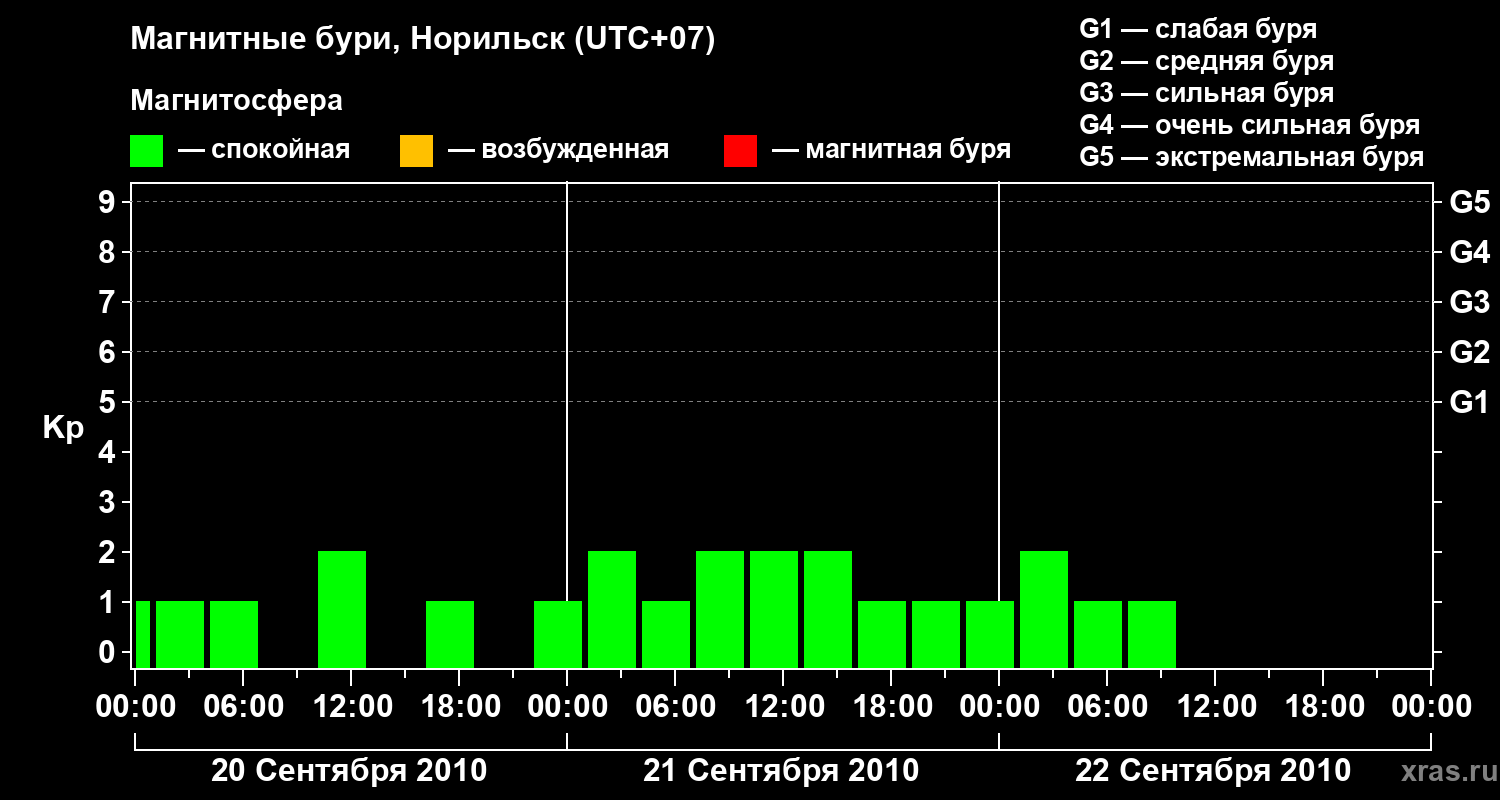
Task: Click the 00:00 label starting 22 September
Action: 999,707
